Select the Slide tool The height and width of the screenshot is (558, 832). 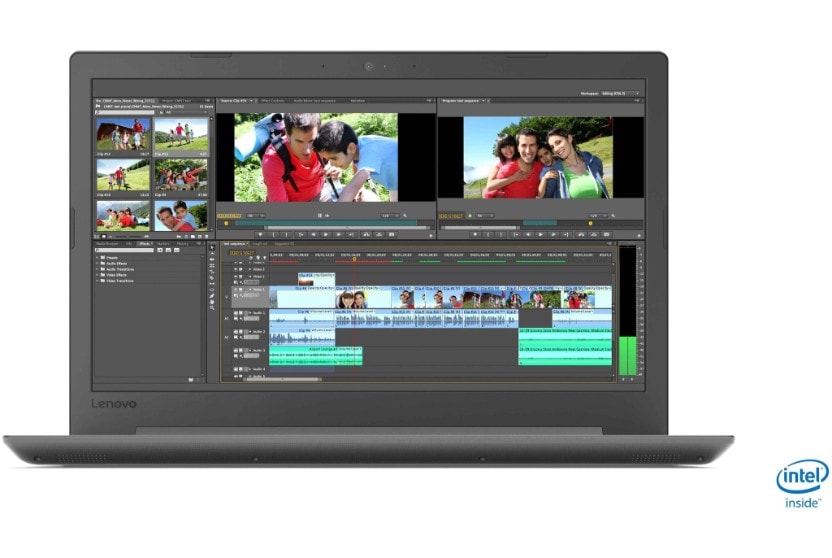point(212,290)
